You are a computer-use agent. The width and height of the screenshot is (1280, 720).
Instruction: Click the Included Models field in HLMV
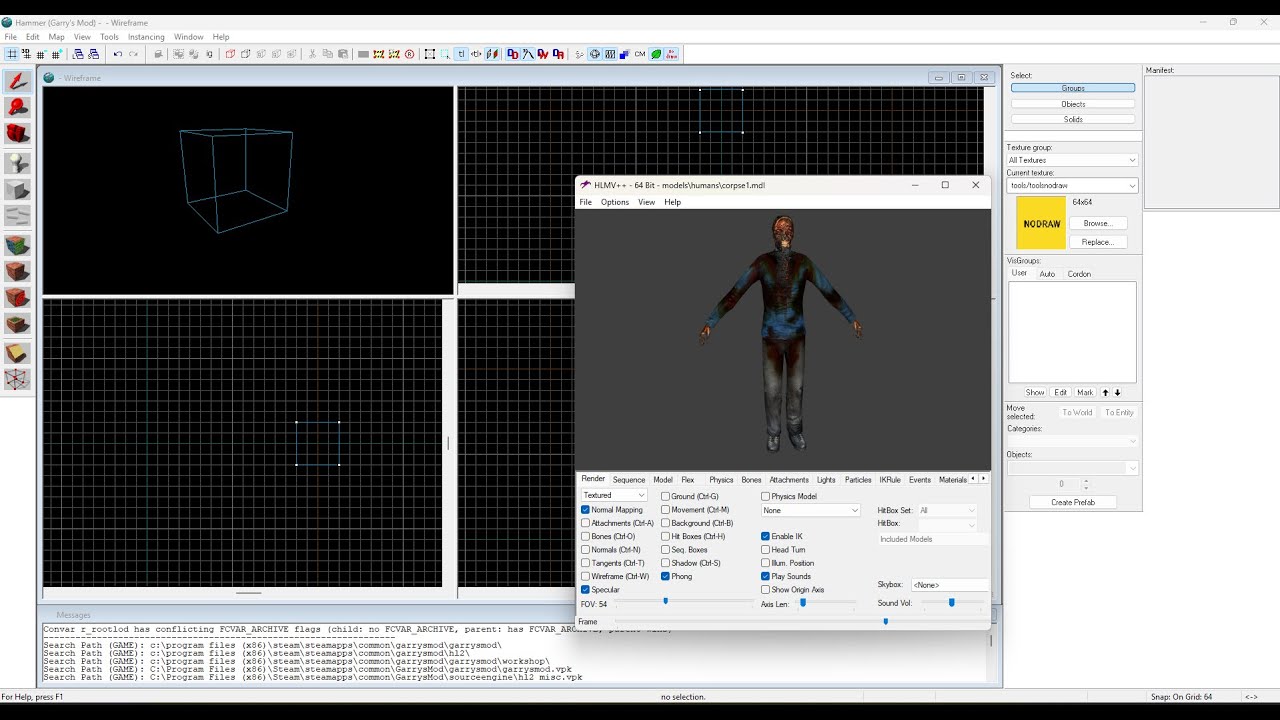click(x=933, y=539)
